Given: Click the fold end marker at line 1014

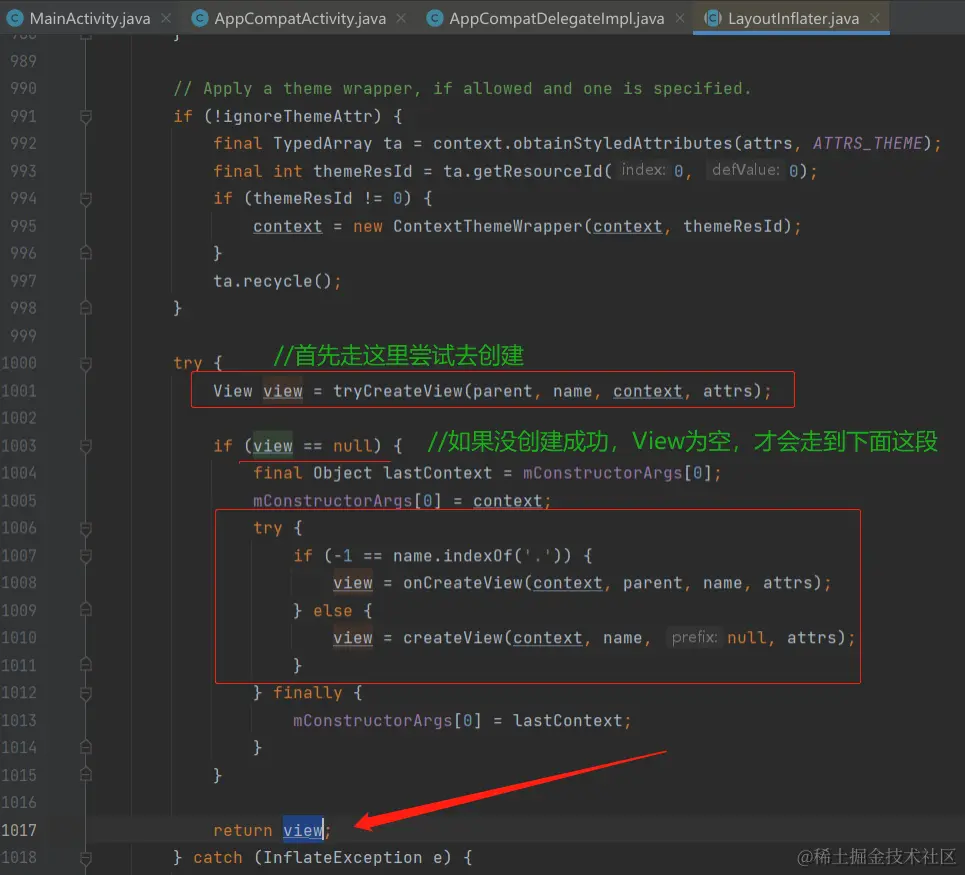Looking at the screenshot, I should pos(86,747).
